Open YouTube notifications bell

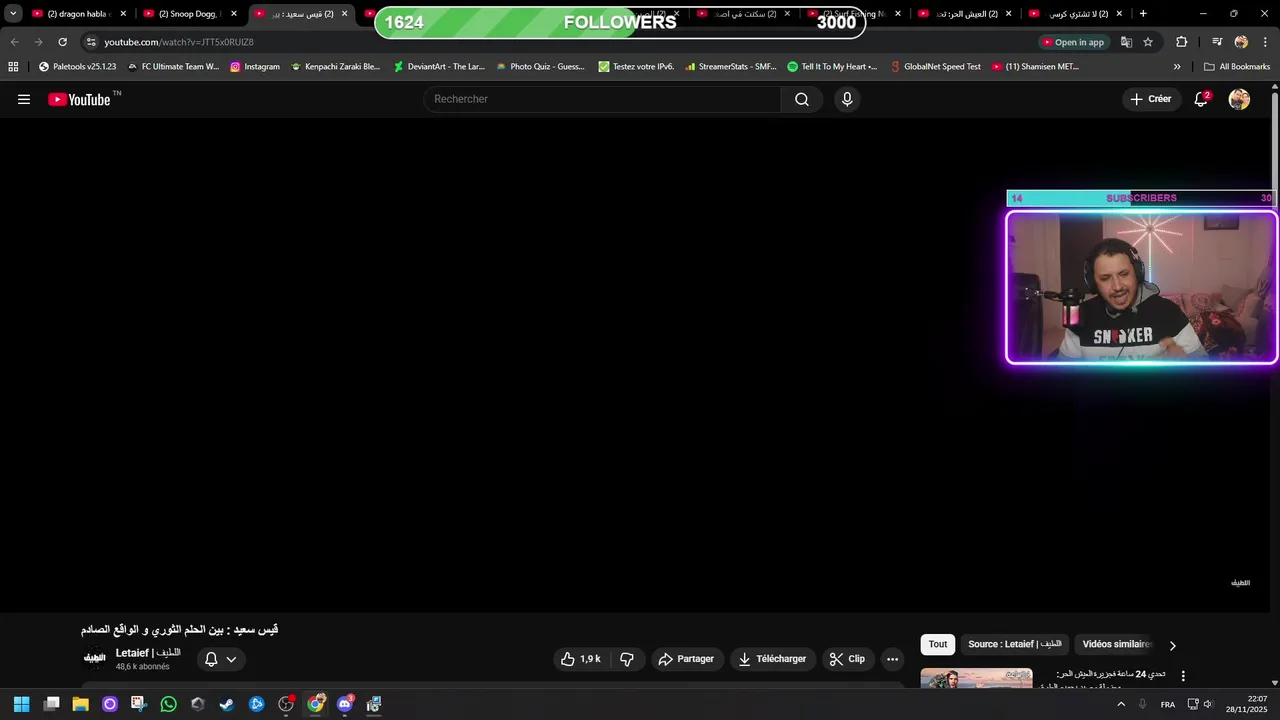[1202, 99]
